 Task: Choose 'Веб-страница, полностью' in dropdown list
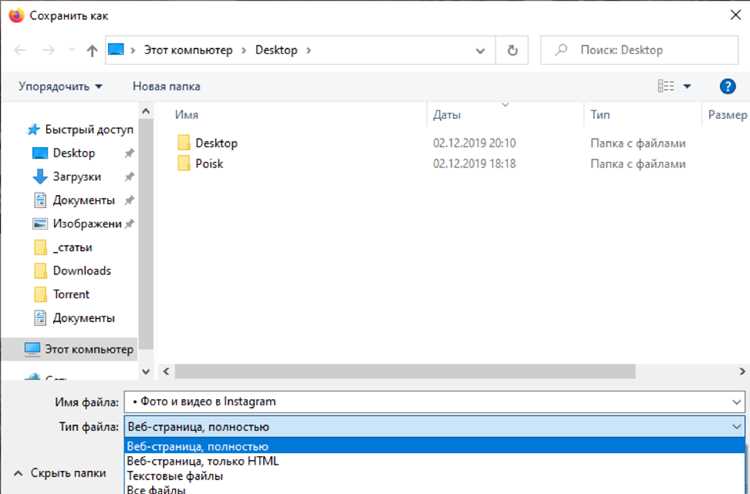434,447
